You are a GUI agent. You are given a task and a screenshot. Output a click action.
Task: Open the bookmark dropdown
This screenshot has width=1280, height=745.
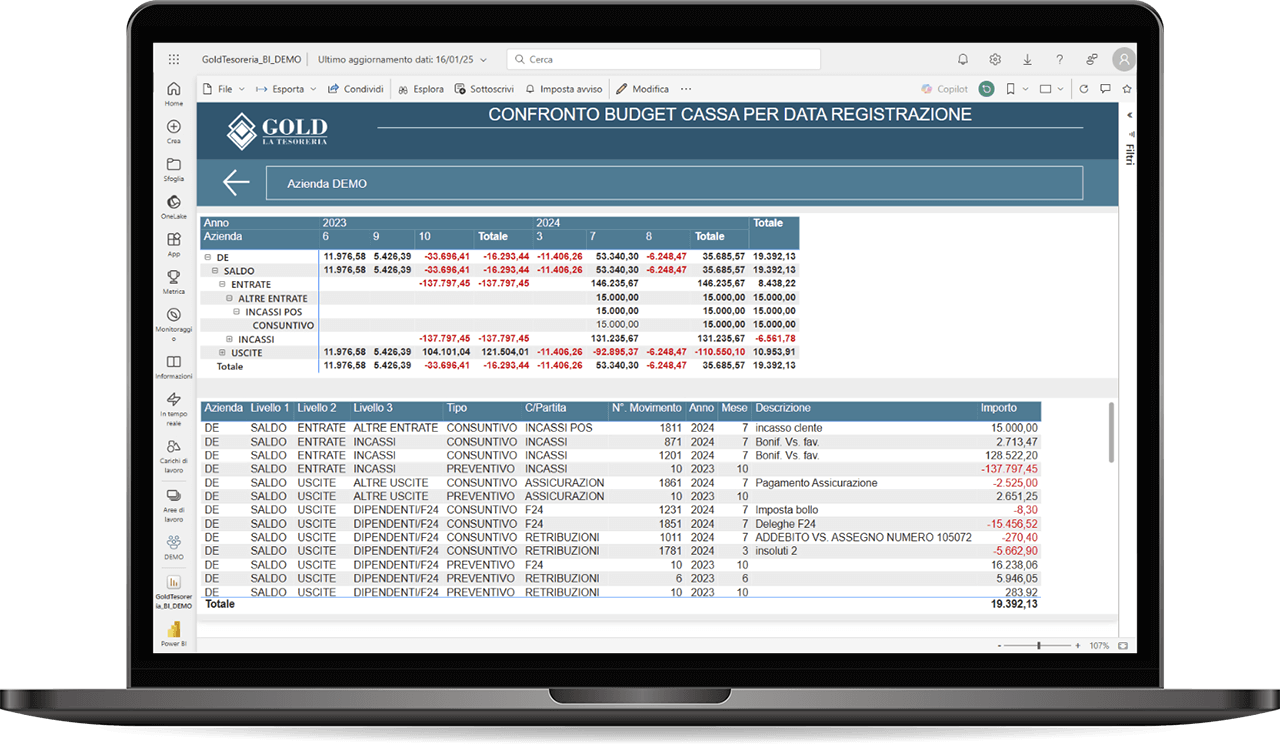[x=1015, y=89]
